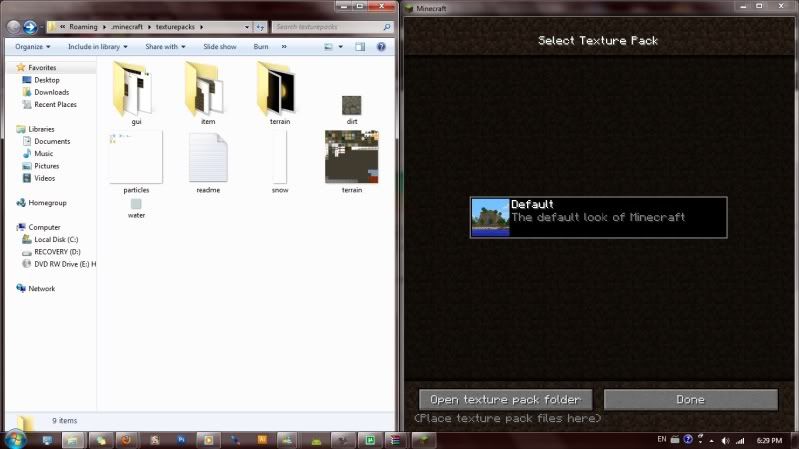The image size is (799, 449).
Task: Go back in Explorer navigation
Action: click(14, 27)
